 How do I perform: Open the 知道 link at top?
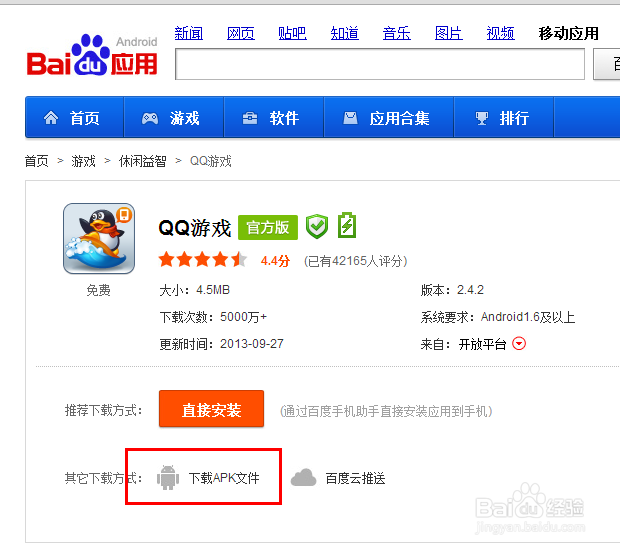(345, 33)
